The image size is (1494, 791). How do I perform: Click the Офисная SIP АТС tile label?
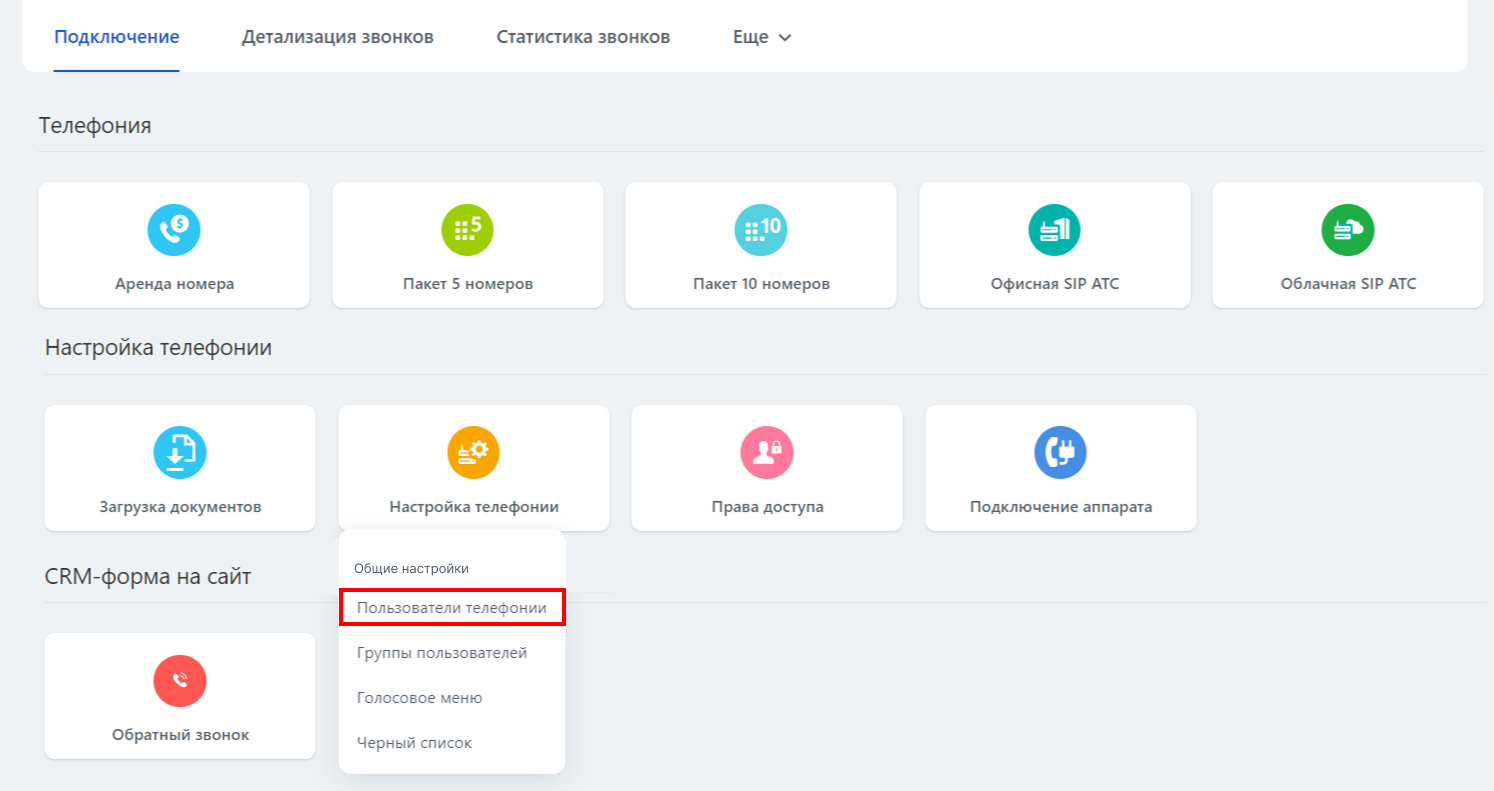tap(1054, 284)
